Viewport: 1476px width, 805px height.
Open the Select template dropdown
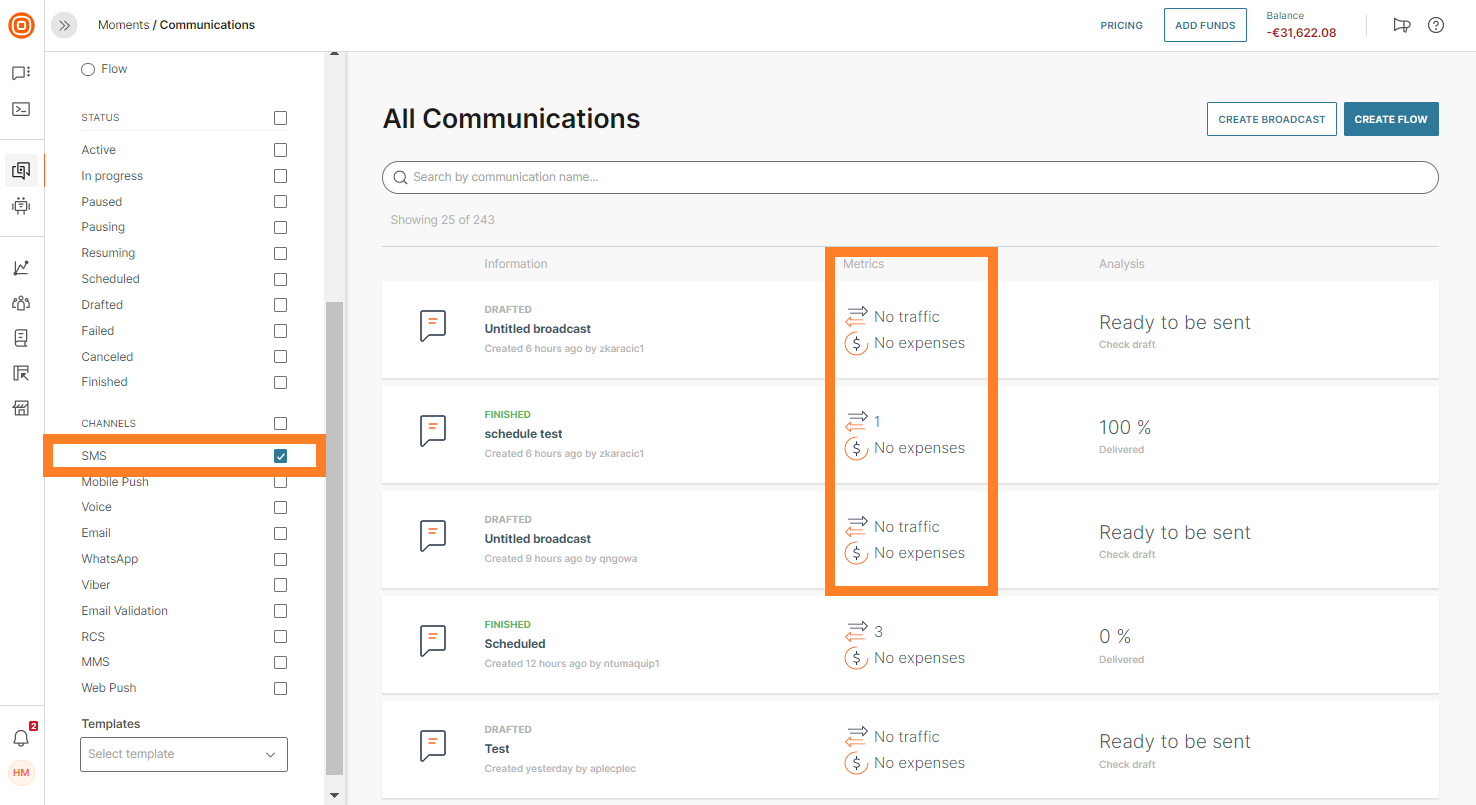[184, 754]
